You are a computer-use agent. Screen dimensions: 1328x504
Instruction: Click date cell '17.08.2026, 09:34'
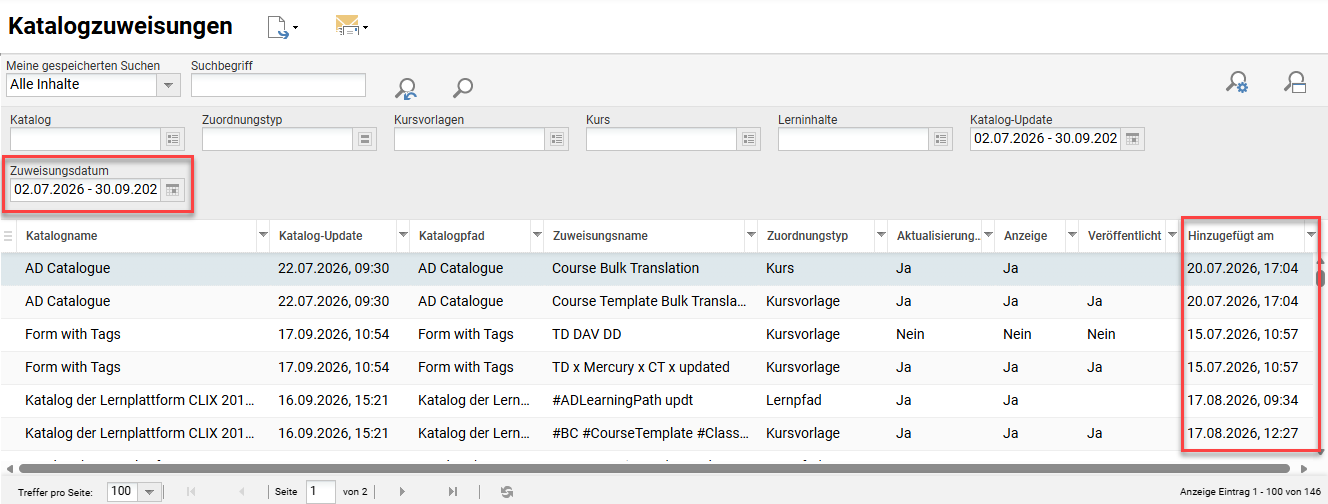[x=1242, y=401]
